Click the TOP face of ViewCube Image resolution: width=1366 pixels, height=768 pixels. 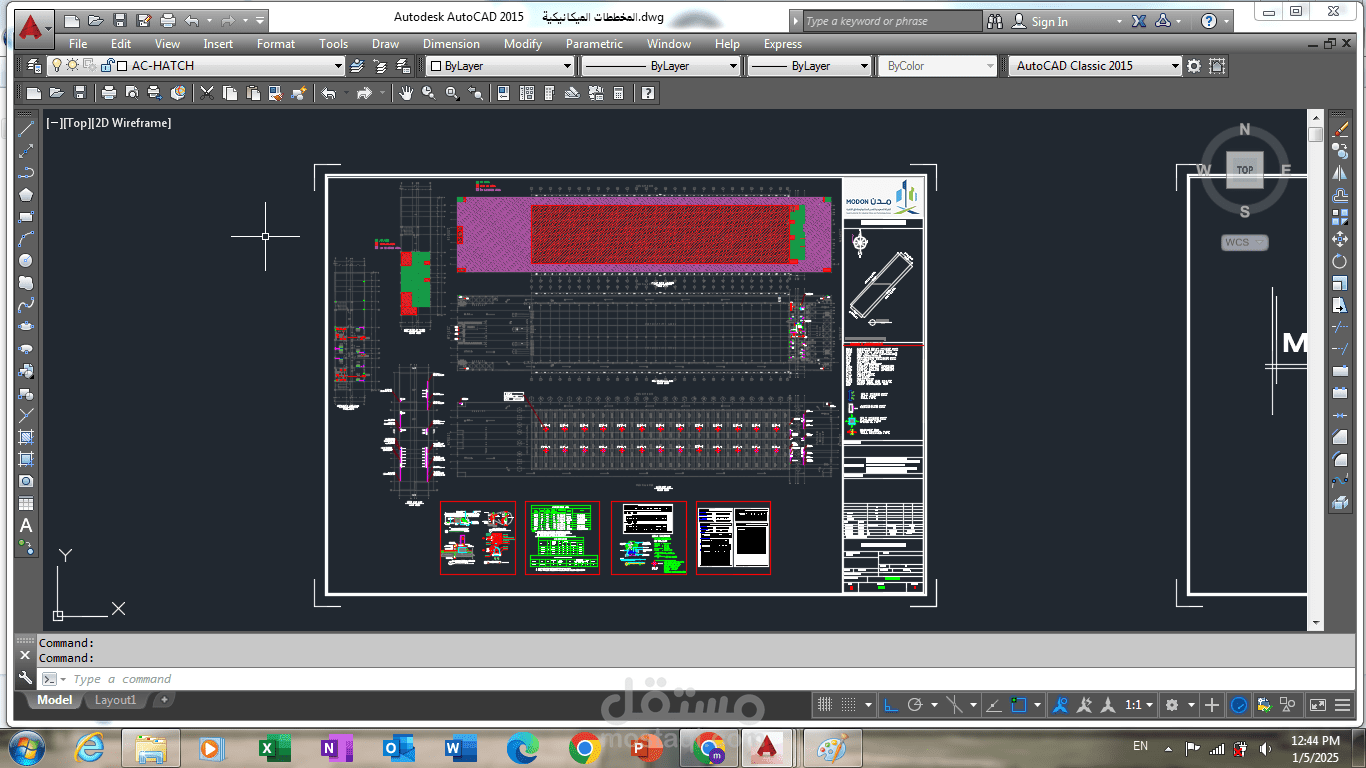1245,170
